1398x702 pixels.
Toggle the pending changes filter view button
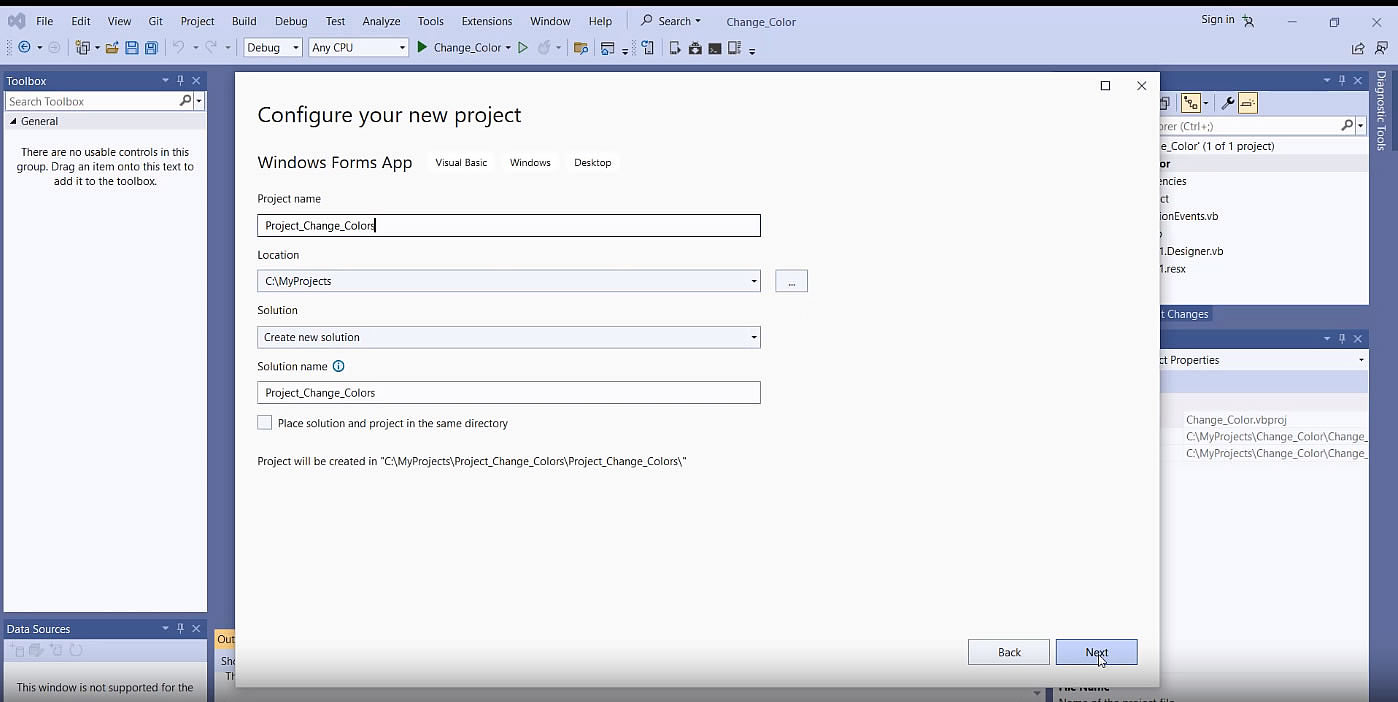pyautogui.click(x=1190, y=103)
